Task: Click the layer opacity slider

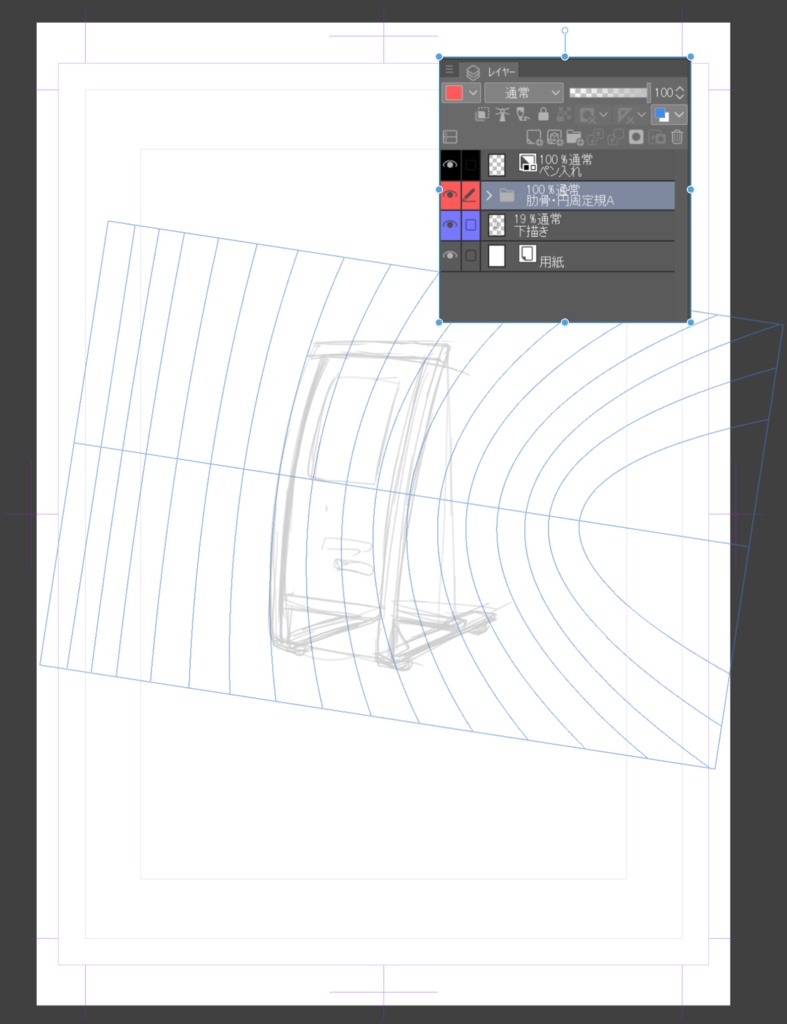Action: coord(609,93)
